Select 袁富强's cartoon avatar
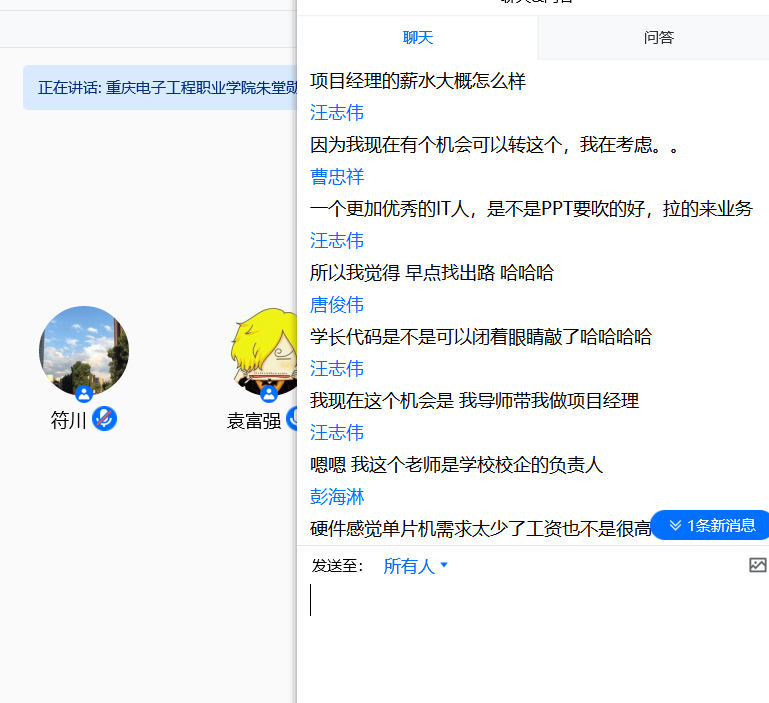This screenshot has width=769, height=703. [265, 350]
